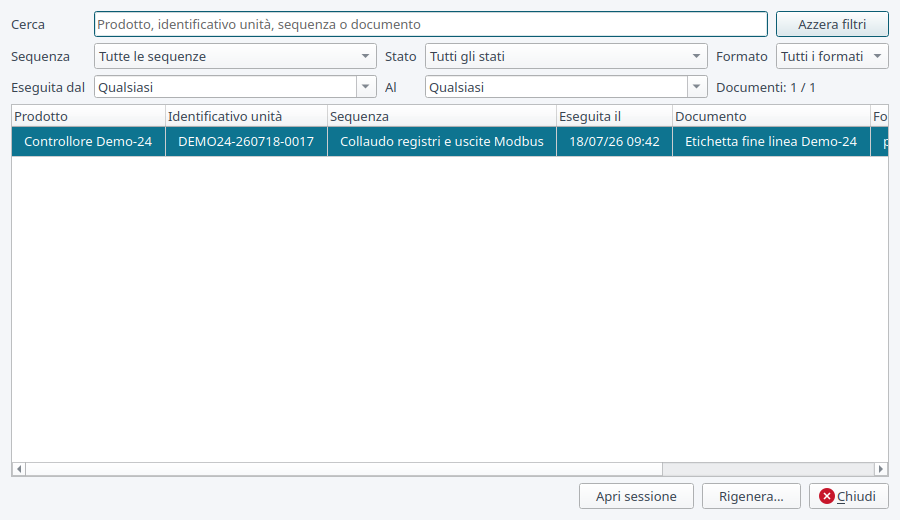Open the 'Eseguita dal' date dropdown arrow

point(366,87)
